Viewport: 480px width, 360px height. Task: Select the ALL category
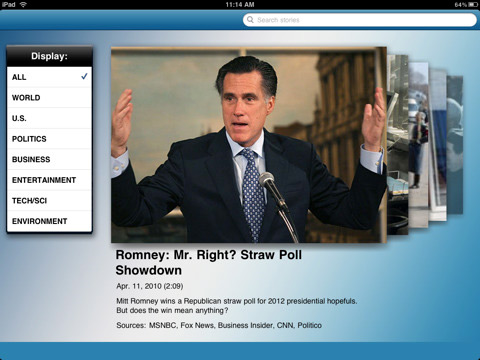coord(49,77)
